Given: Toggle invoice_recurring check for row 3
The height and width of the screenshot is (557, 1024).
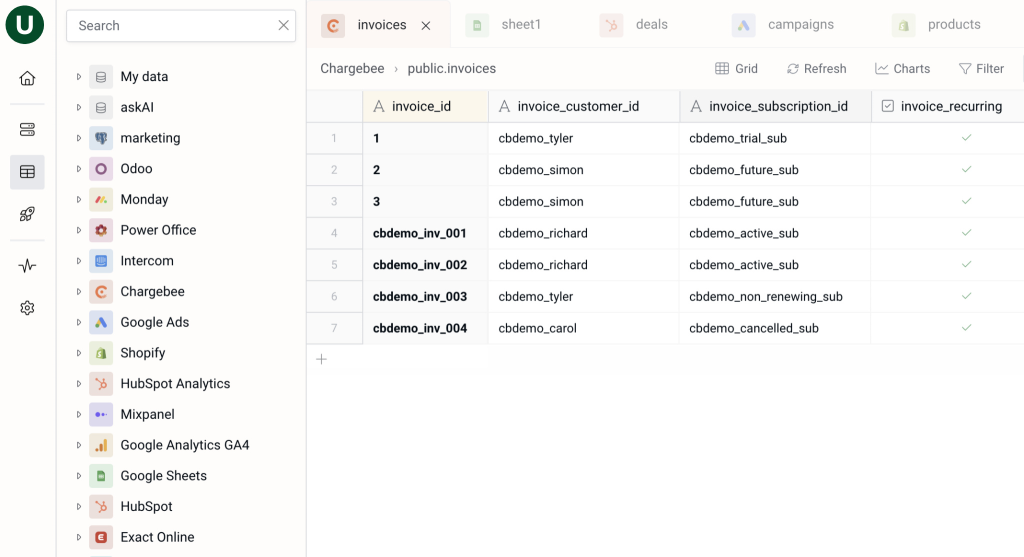Looking at the screenshot, I should 967,201.
